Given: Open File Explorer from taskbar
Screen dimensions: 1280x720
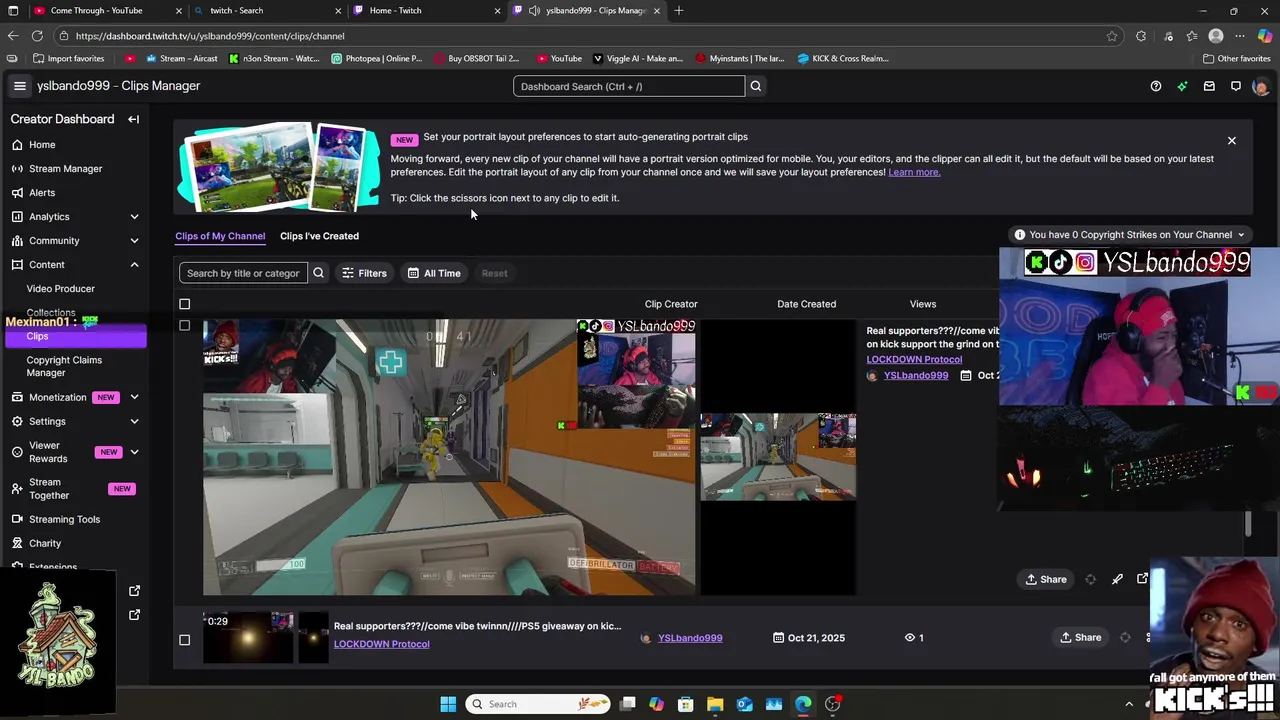Looking at the screenshot, I should point(715,704).
